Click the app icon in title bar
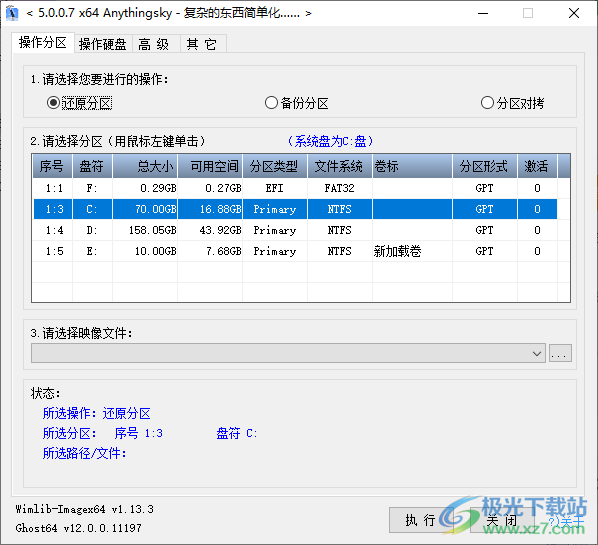 [12, 13]
